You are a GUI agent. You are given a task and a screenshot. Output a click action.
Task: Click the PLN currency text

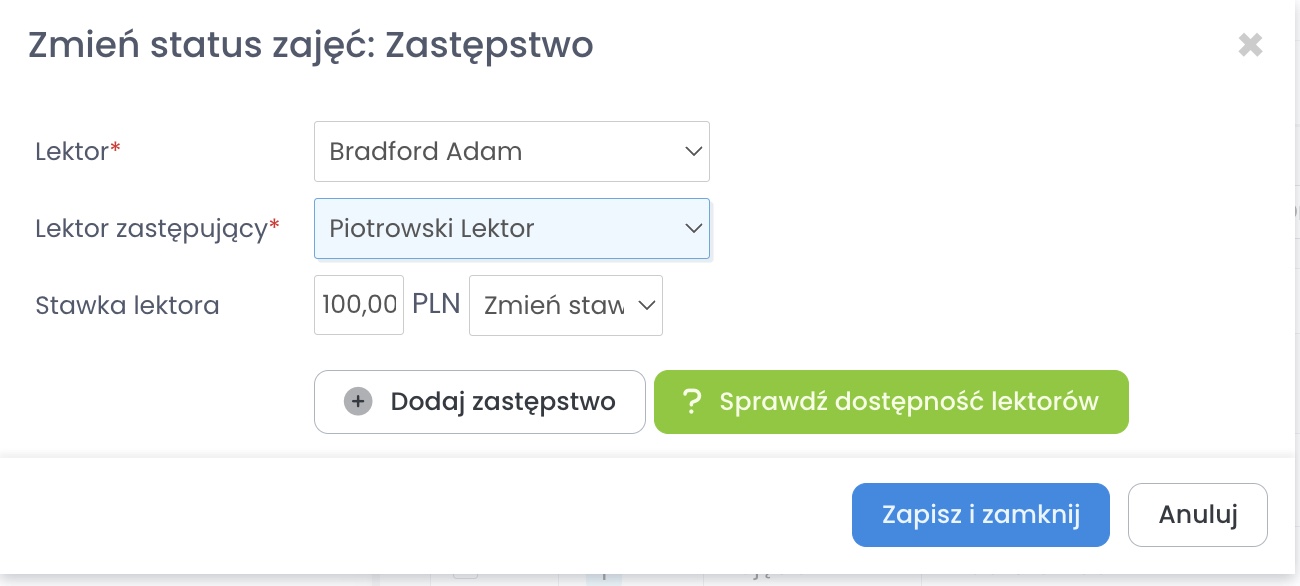click(436, 304)
